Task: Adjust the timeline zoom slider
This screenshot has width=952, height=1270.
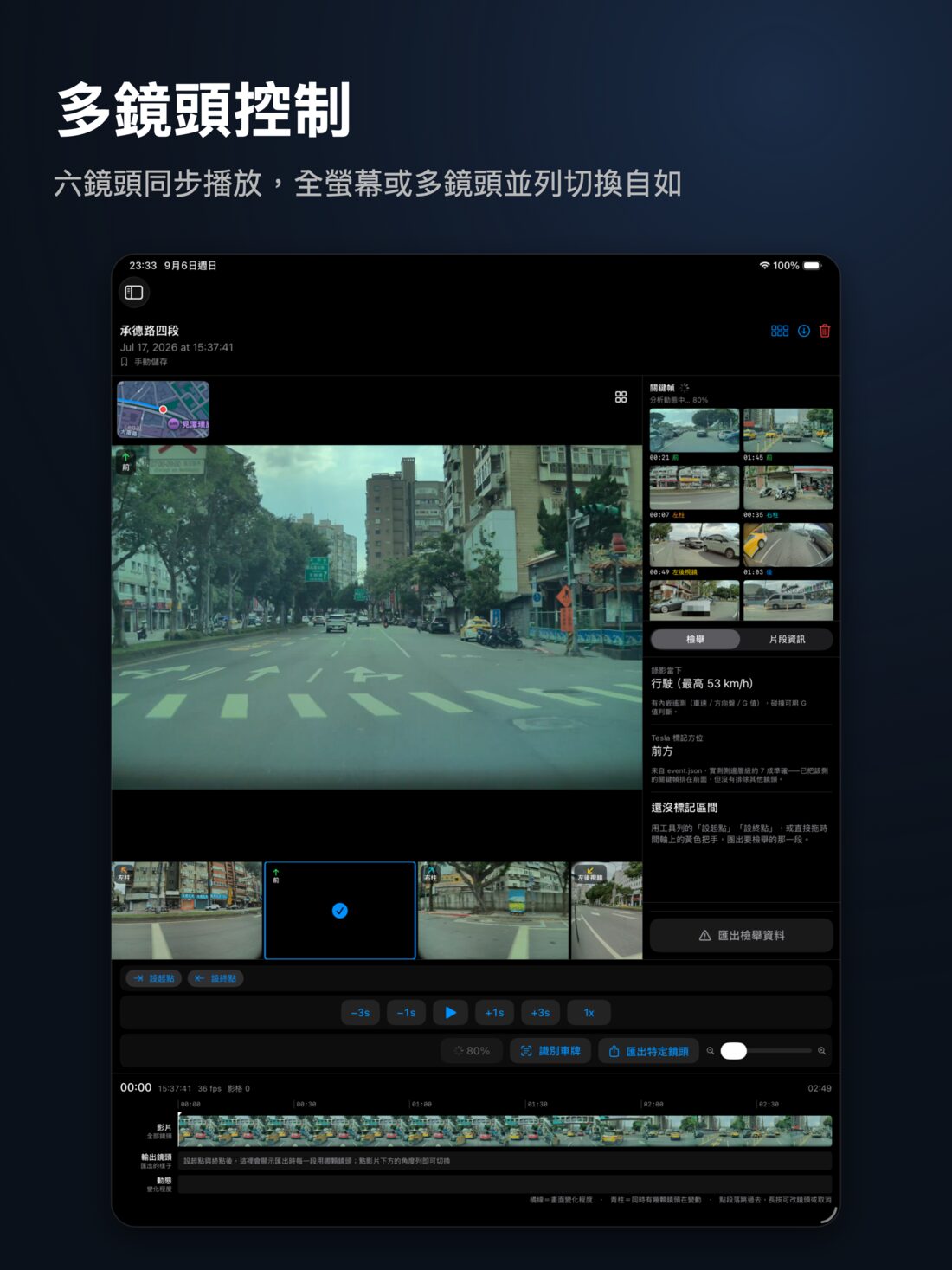Action: (x=766, y=1051)
